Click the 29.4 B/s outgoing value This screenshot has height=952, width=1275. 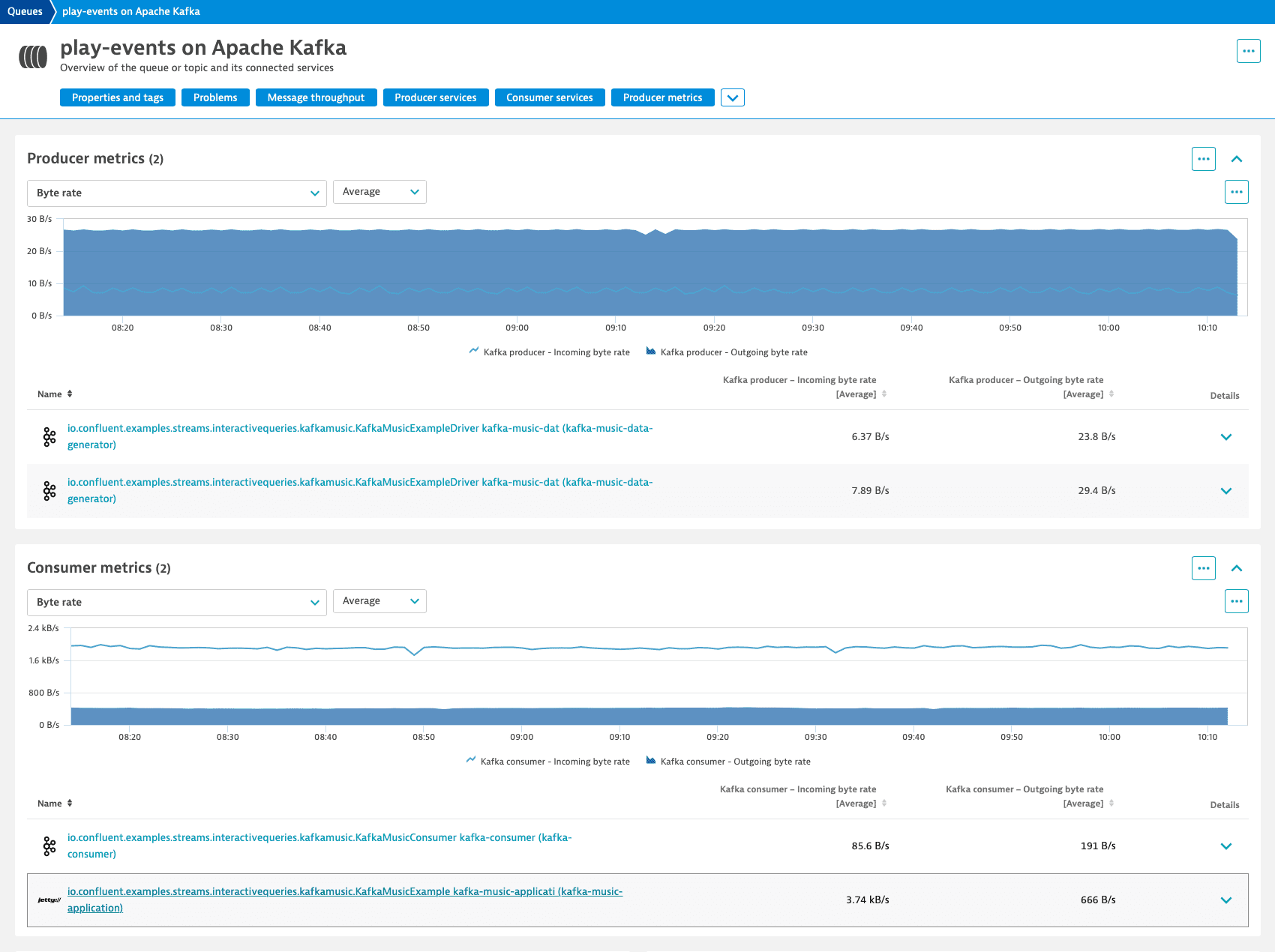[1096, 490]
